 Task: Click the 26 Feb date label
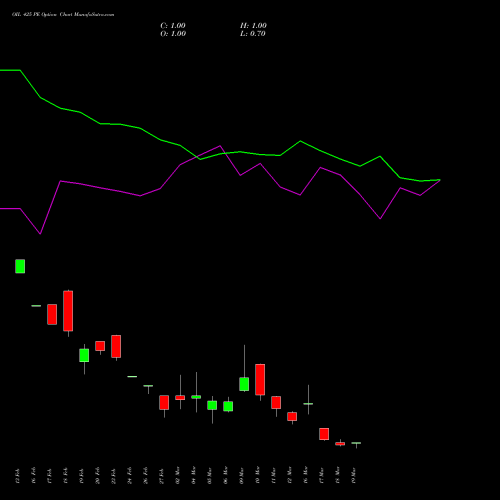tap(146, 476)
